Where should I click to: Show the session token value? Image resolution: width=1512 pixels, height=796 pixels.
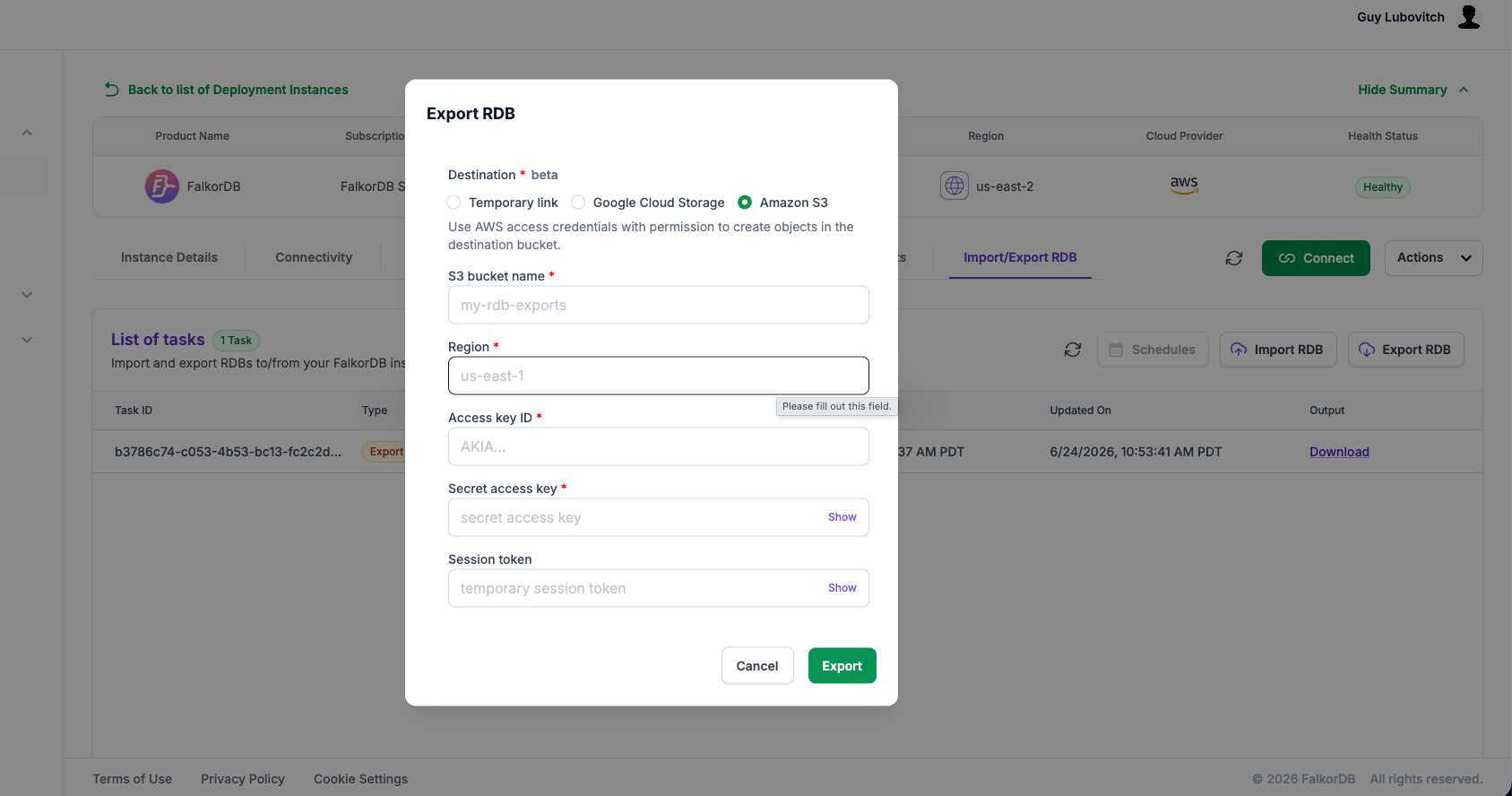pyautogui.click(x=842, y=588)
